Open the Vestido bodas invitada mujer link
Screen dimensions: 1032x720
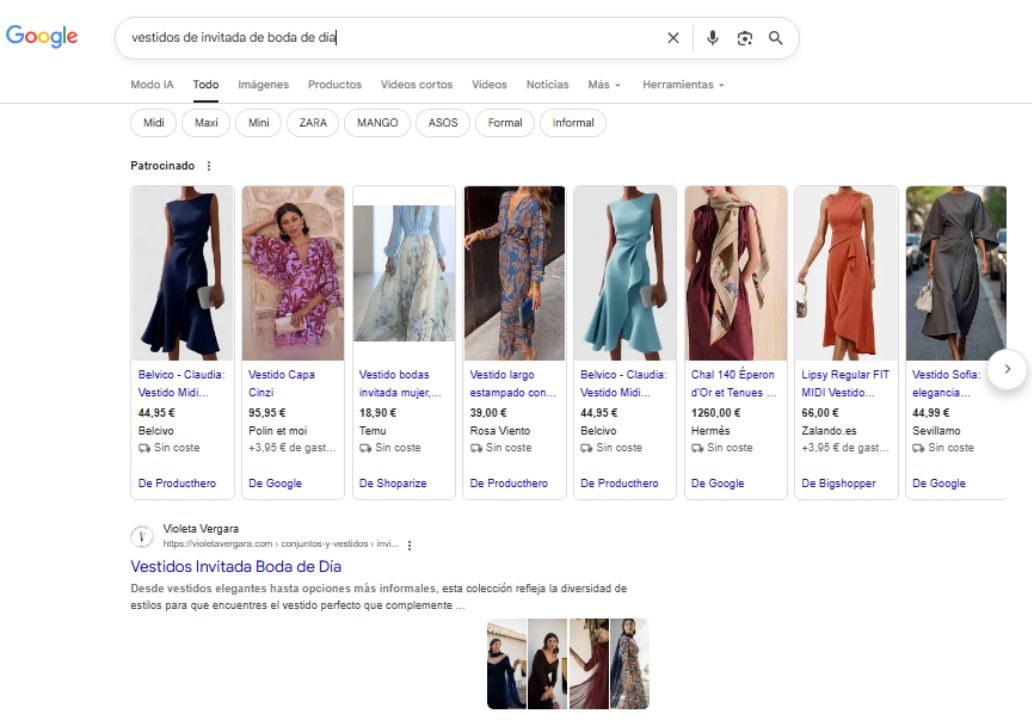tap(400, 384)
